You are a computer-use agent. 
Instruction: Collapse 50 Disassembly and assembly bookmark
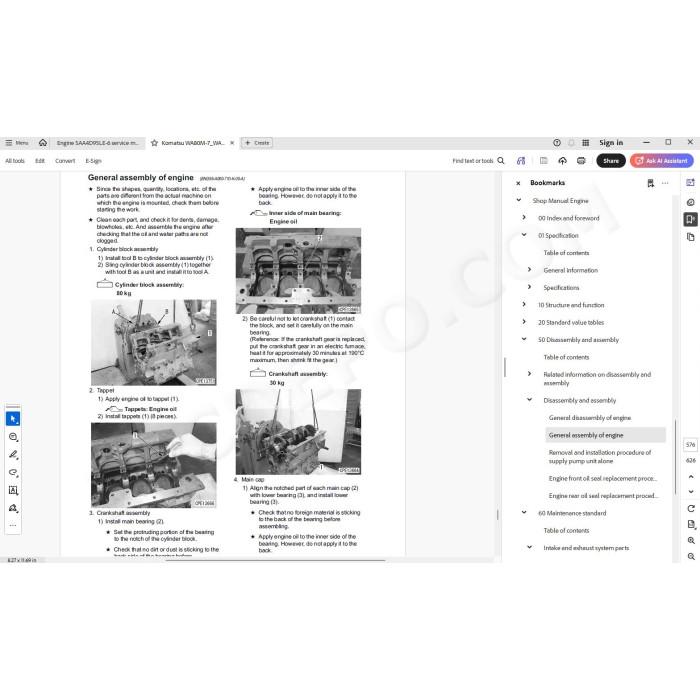[x=524, y=339]
